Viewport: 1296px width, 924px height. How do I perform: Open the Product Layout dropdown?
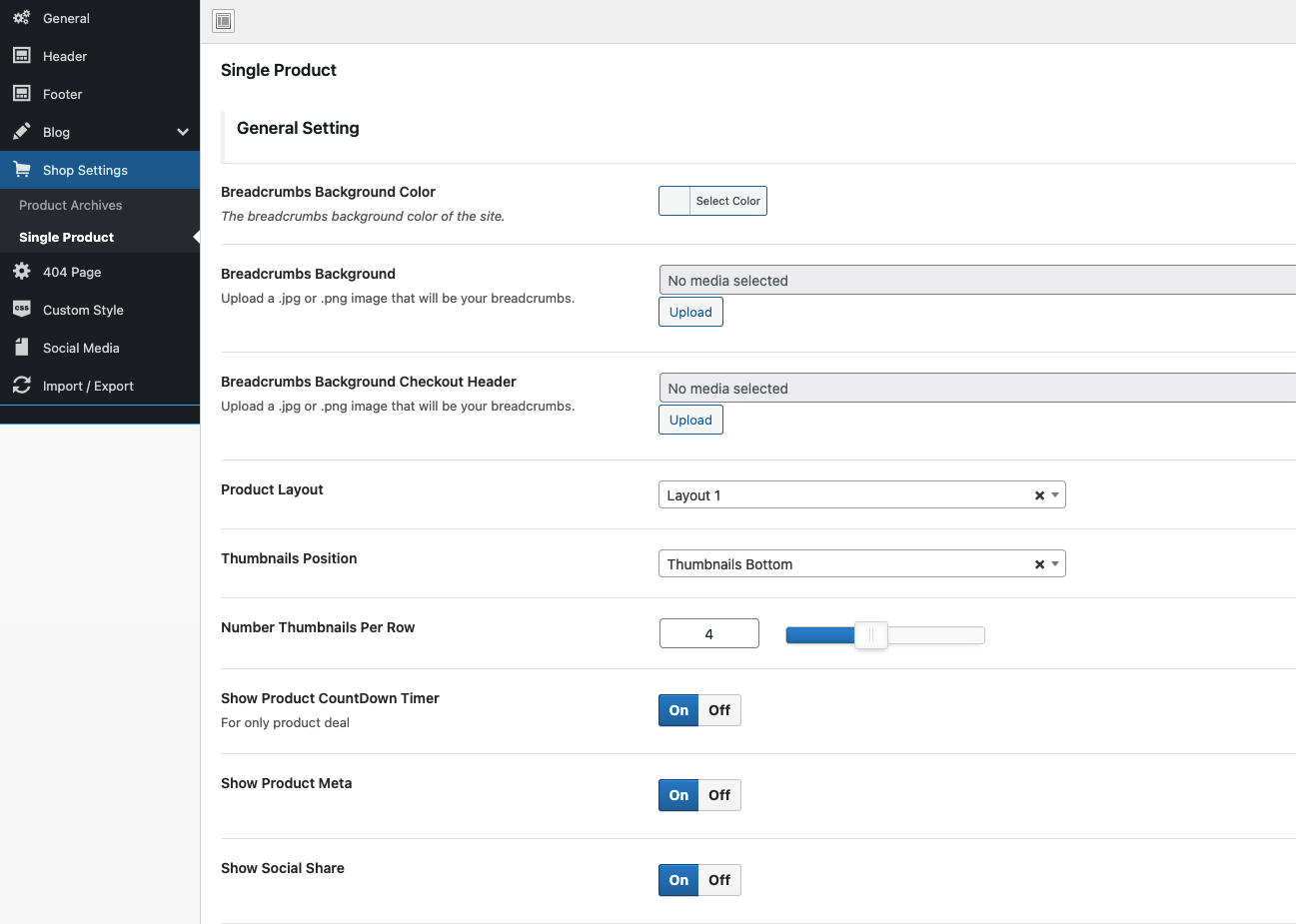861,495
